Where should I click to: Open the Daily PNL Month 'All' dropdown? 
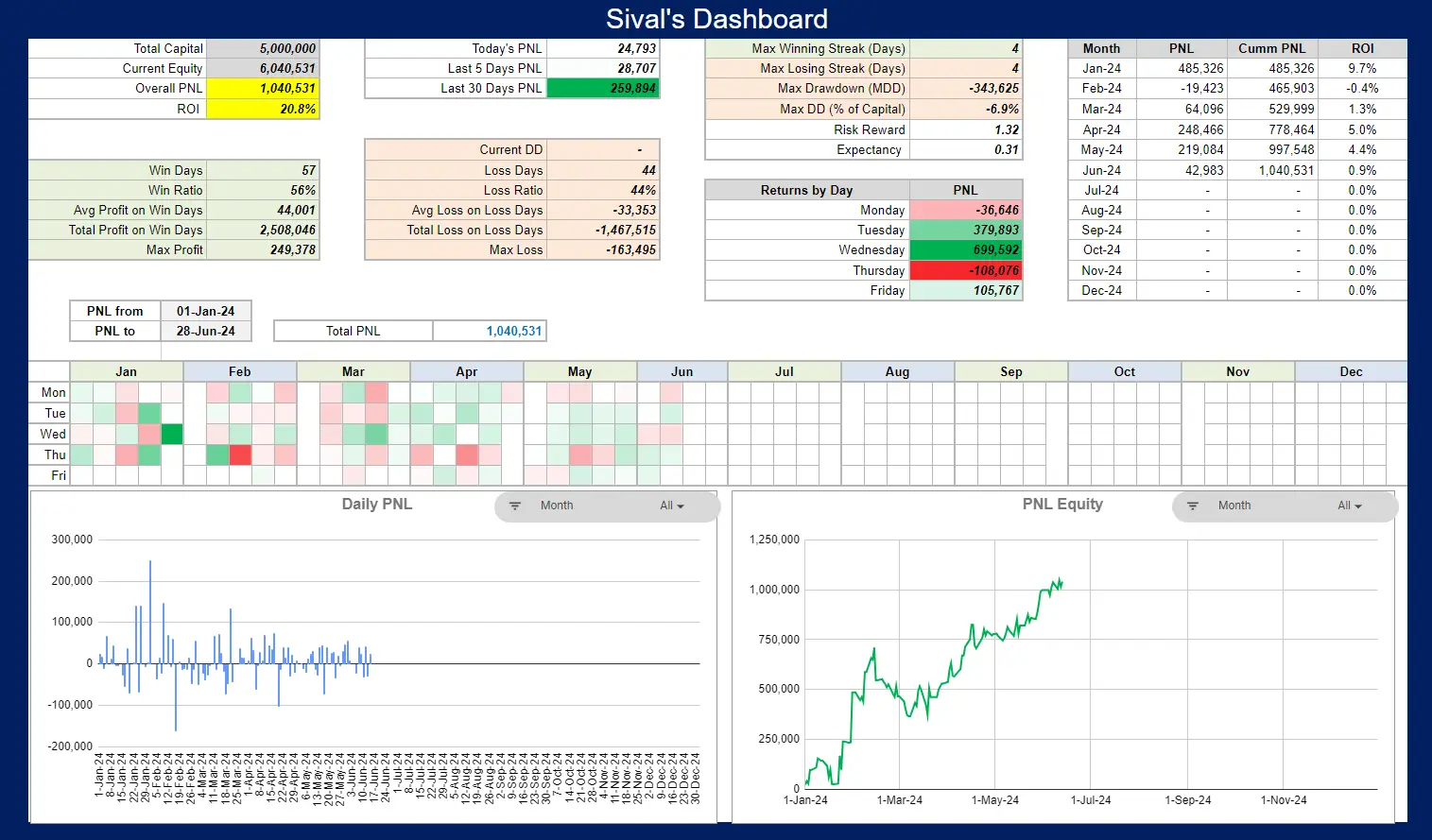point(672,506)
